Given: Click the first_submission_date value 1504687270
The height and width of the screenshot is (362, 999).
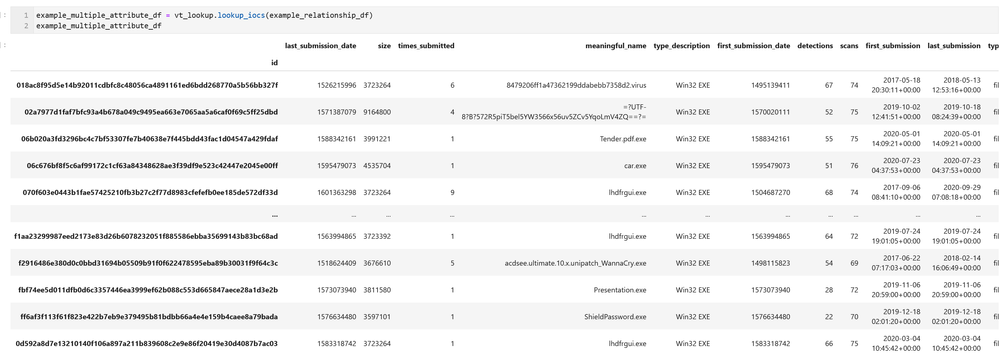Looking at the screenshot, I should (x=771, y=192).
